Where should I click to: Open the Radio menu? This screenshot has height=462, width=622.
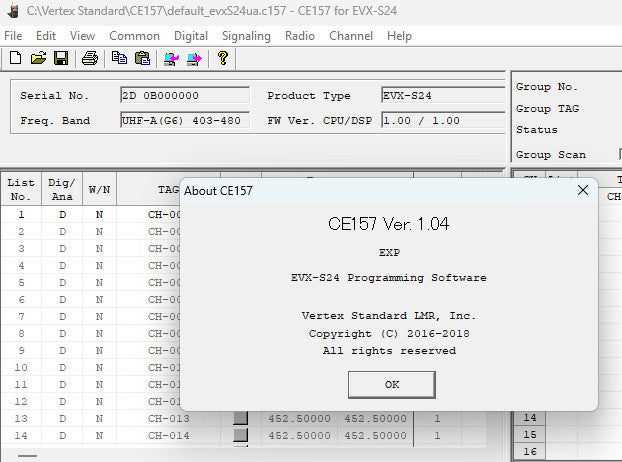(300, 36)
